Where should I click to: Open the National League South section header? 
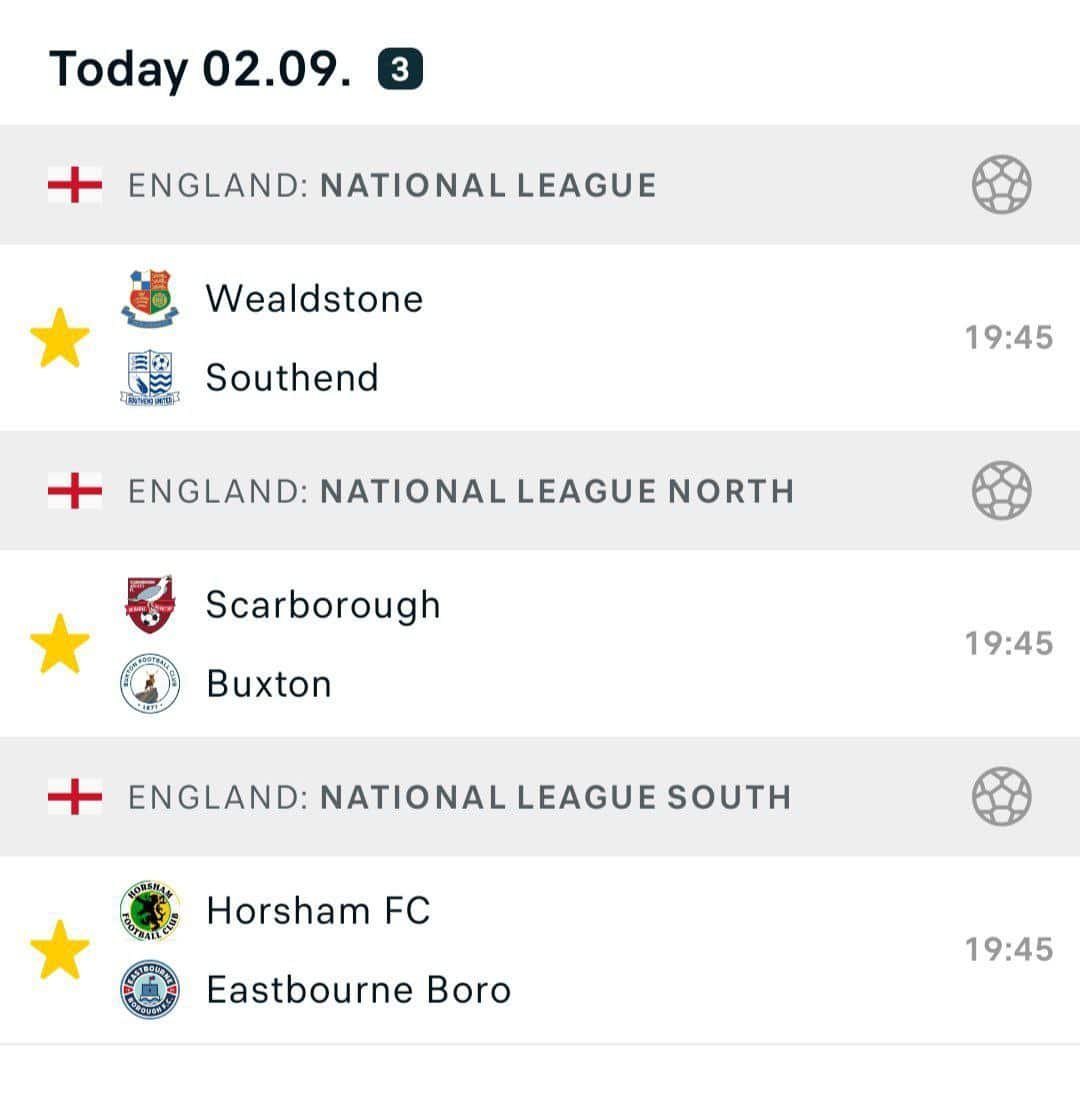[540, 796]
